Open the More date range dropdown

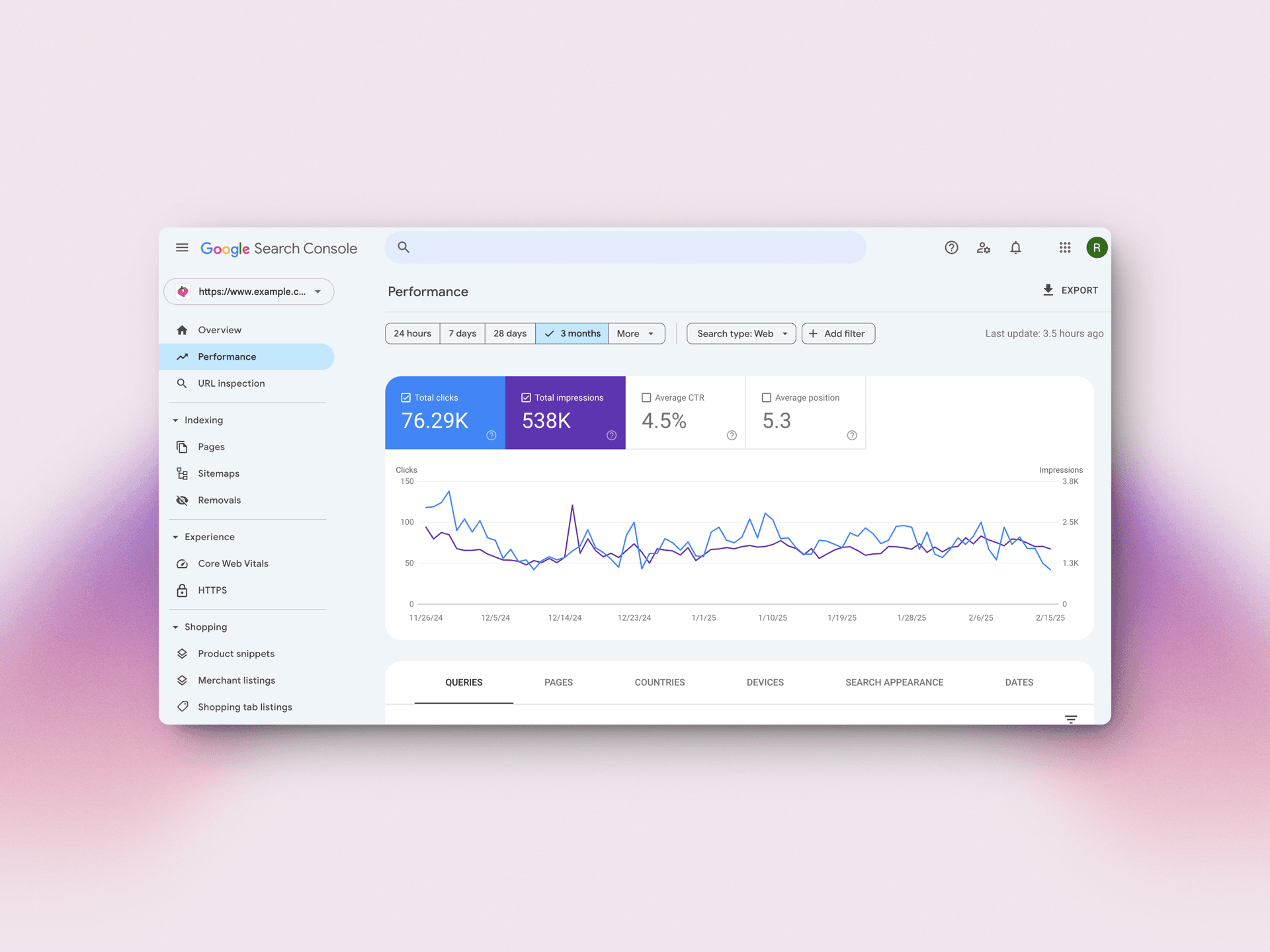pyautogui.click(x=636, y=334)
